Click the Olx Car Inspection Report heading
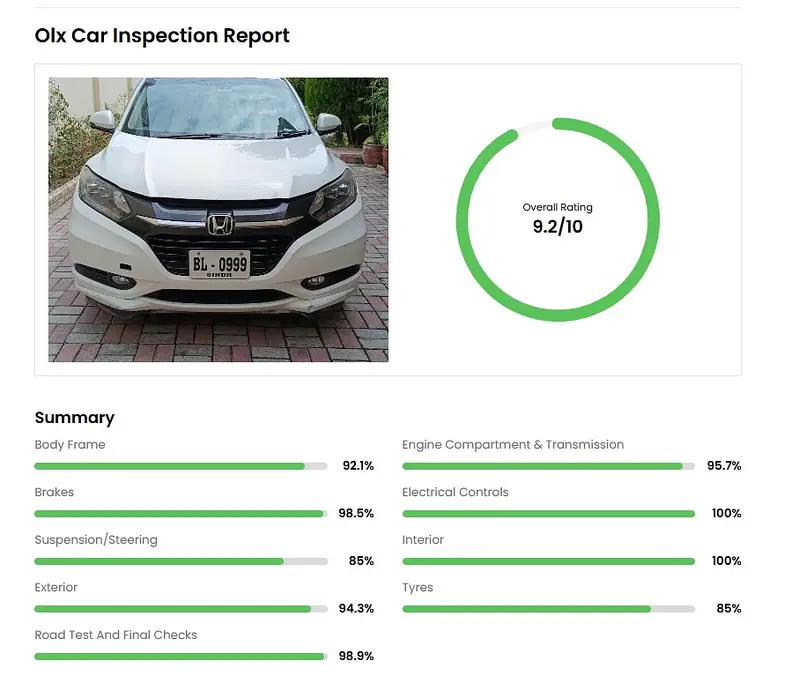799x698 pixels. 162,36
